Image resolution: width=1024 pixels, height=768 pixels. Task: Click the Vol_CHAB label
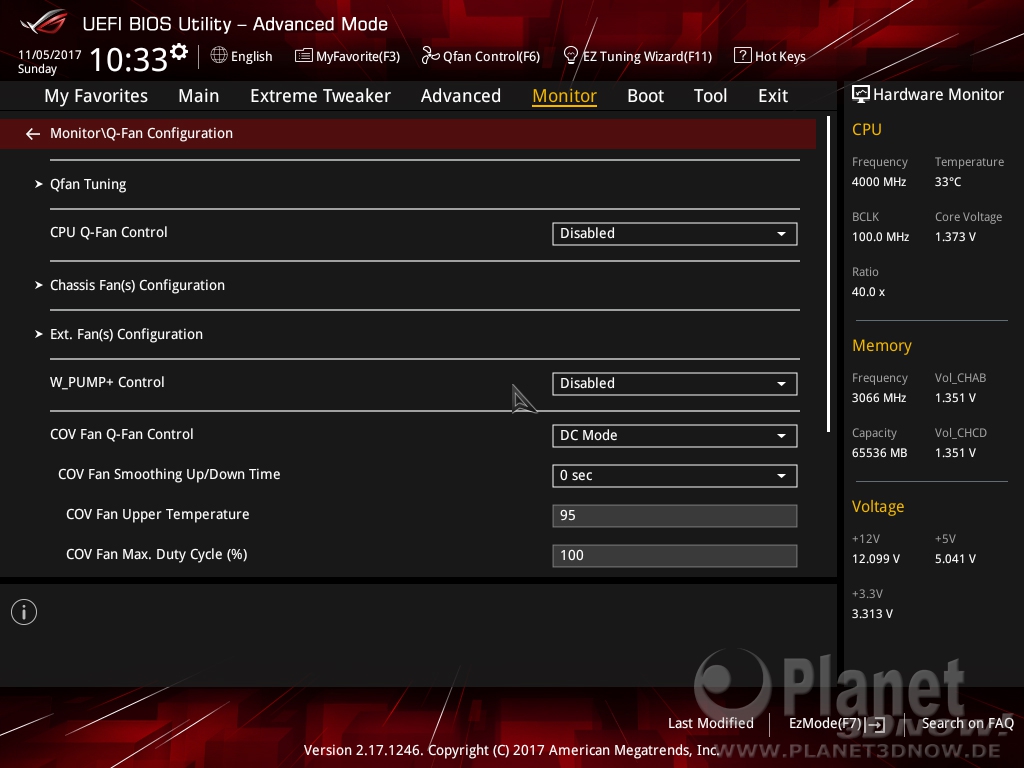coord(960,378)
